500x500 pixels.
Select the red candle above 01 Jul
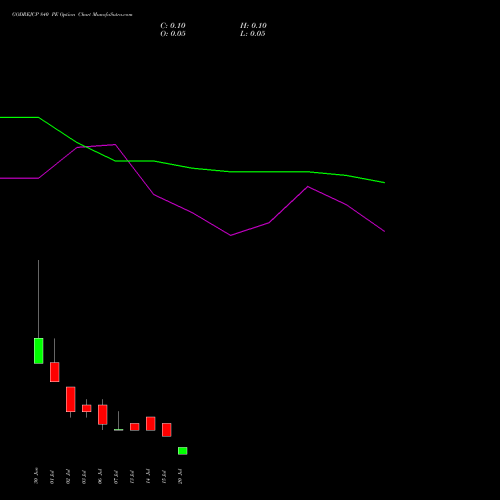tap(55, 372)
